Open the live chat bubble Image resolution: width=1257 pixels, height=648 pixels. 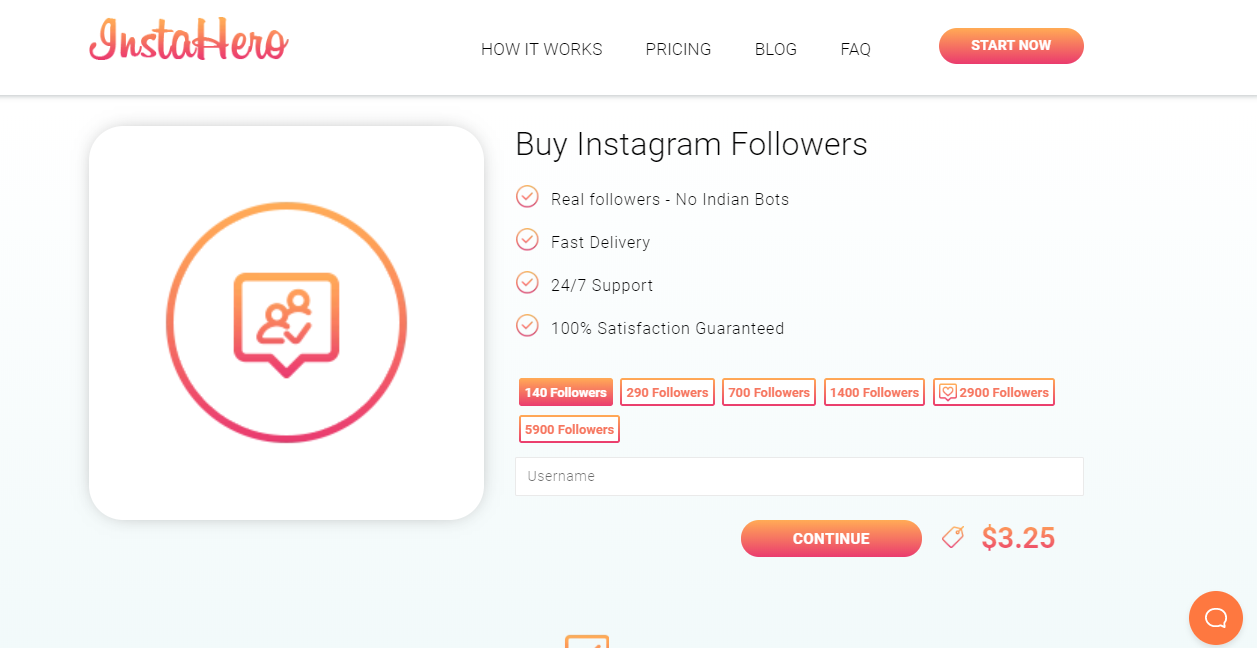point(1215,617)
